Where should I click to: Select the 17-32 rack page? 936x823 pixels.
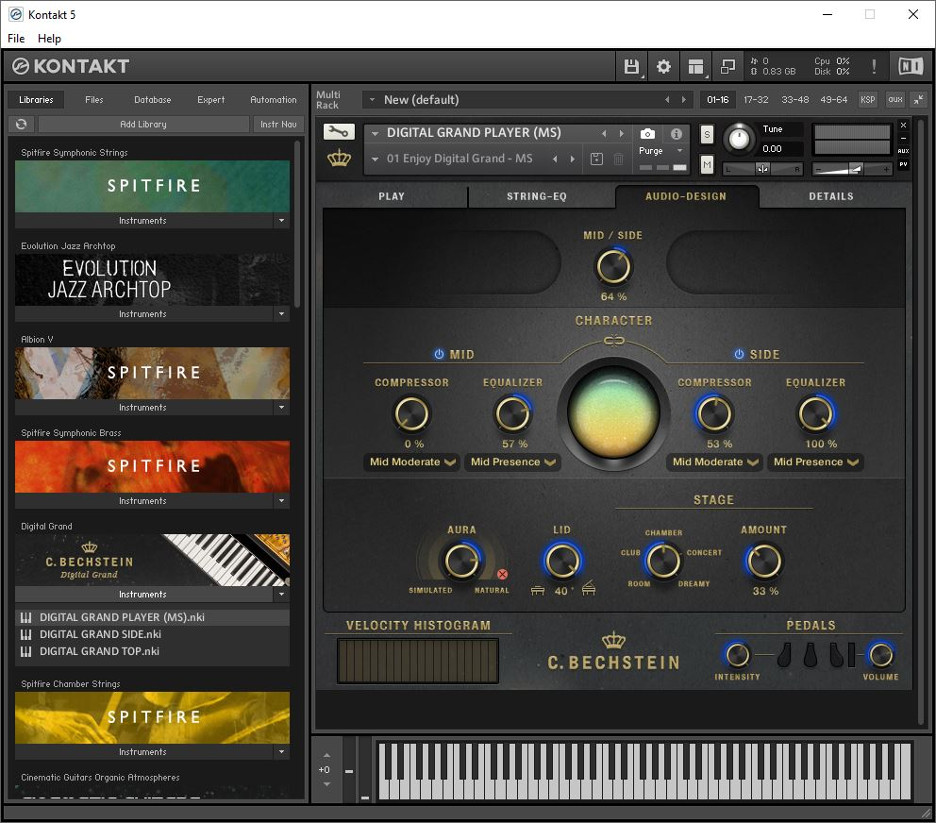756,100
